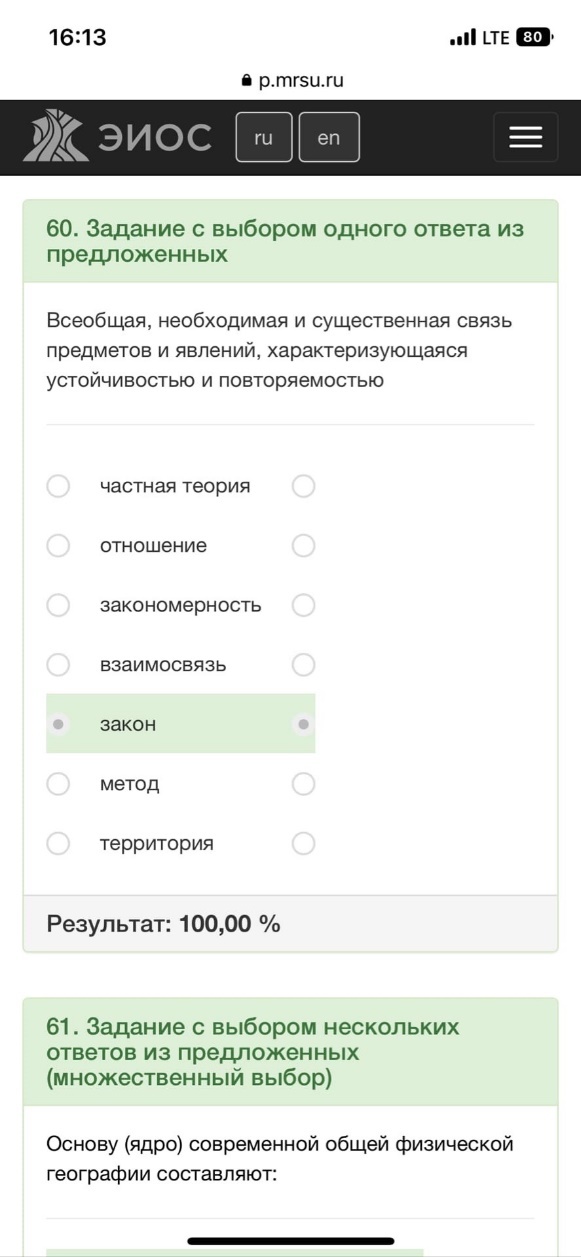Select the left radio for отношение

tap(59, 546)
